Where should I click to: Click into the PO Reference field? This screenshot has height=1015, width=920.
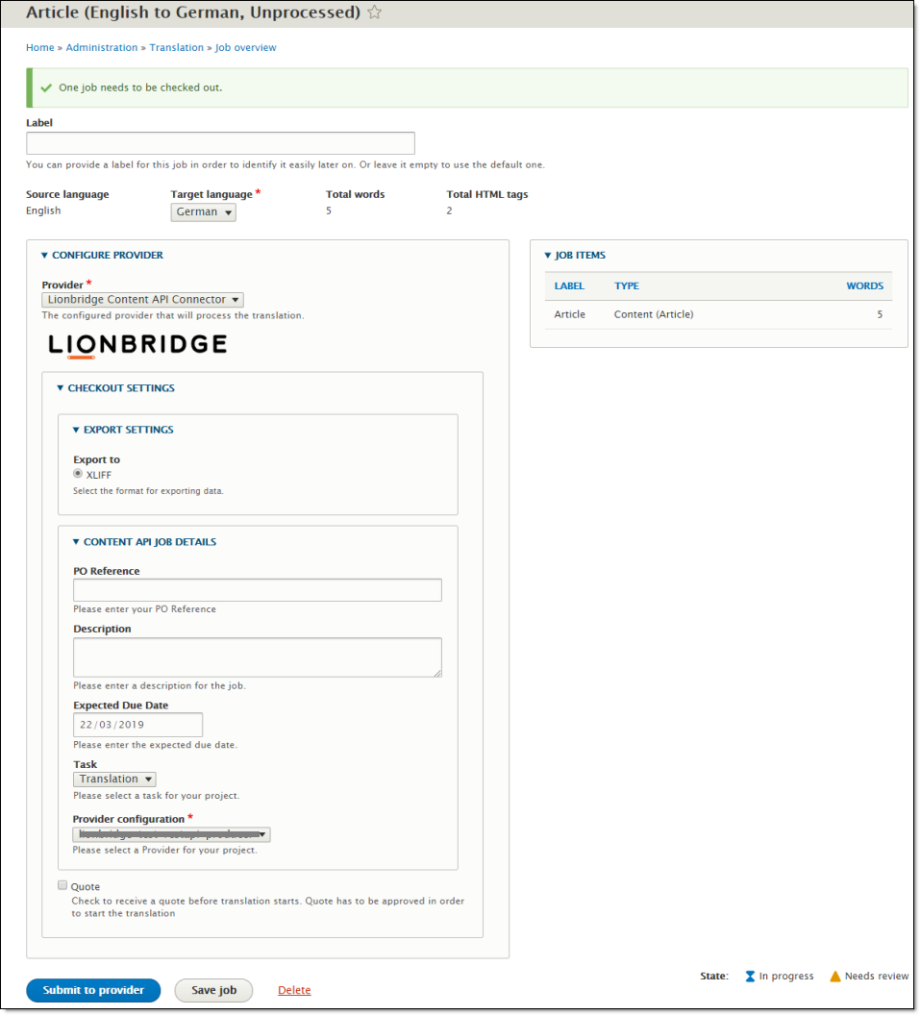[x=258, y=590]
